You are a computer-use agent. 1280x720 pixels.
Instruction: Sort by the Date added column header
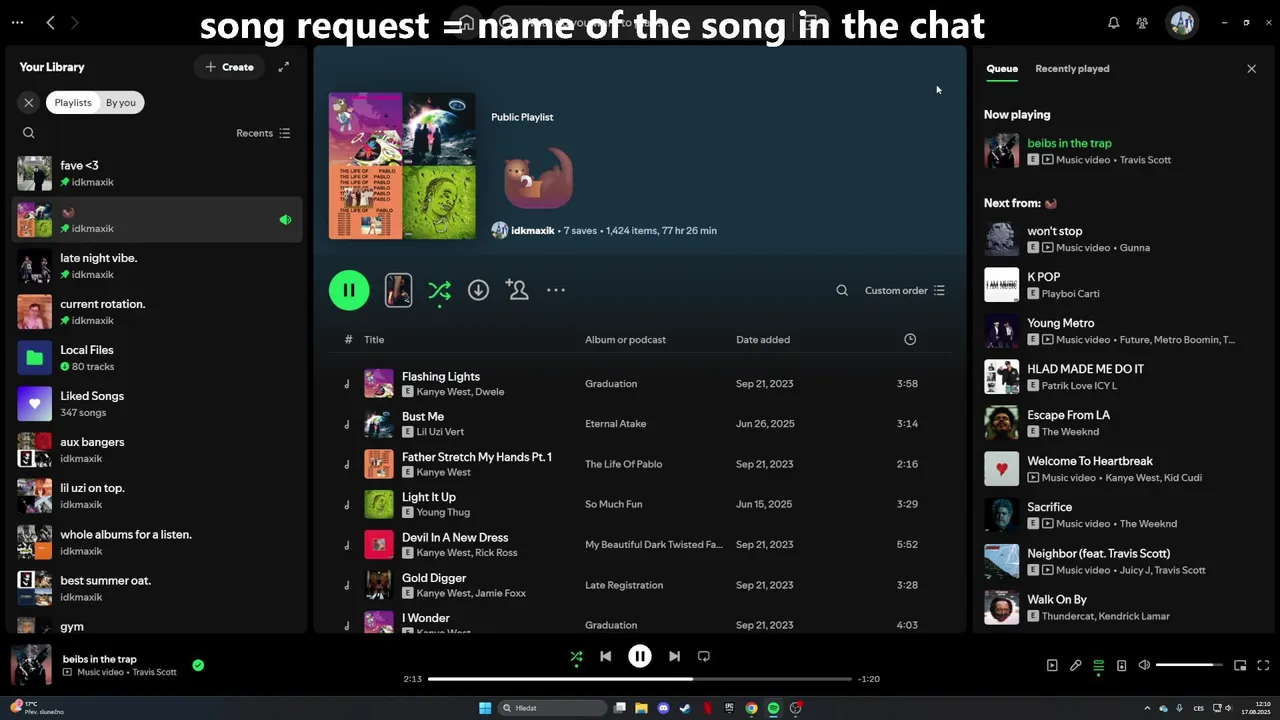[763, 340]
